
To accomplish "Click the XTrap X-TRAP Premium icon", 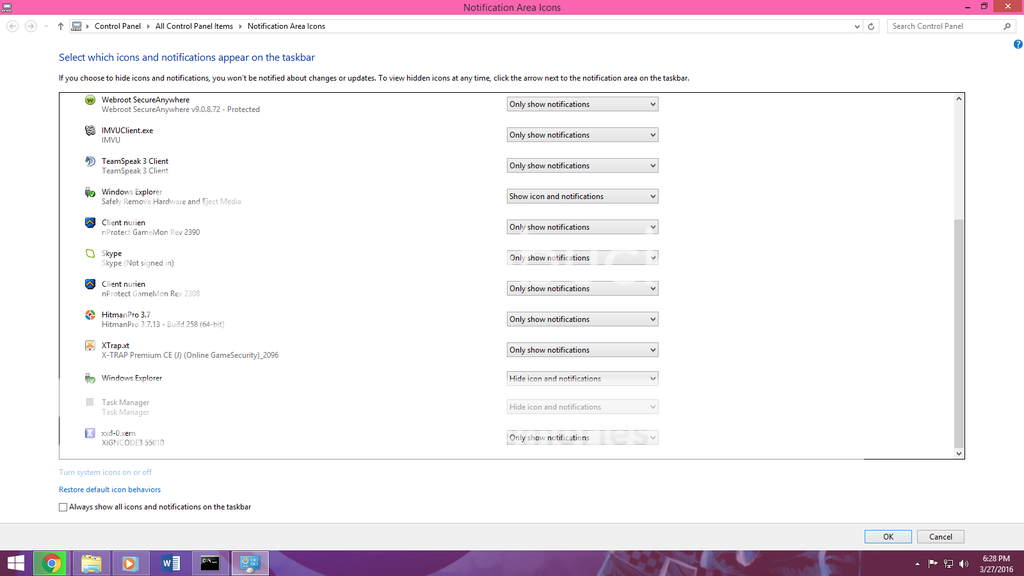I will [91, 347].
